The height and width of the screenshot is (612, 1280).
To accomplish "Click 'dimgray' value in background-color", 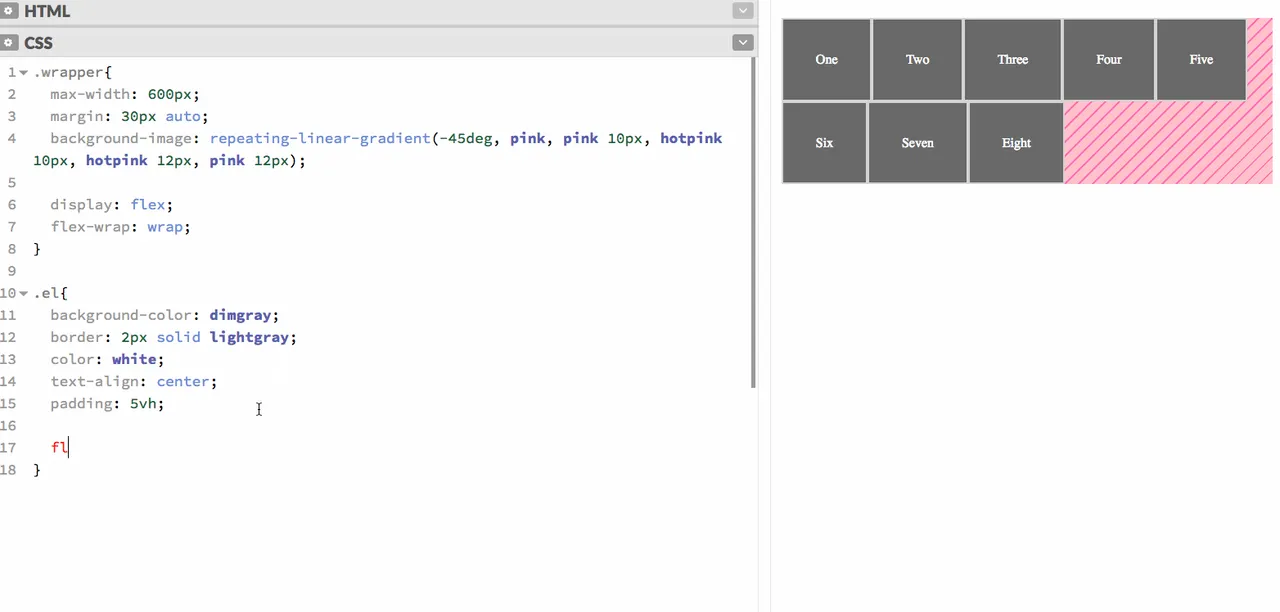I will (x=240, y=315).
